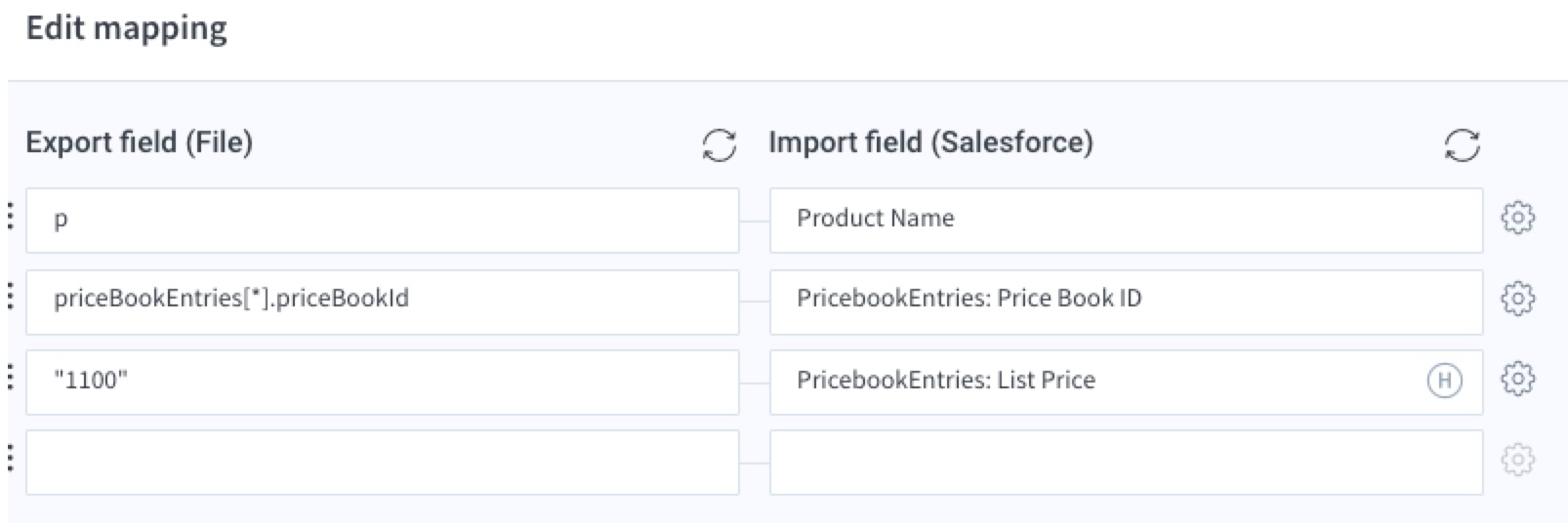Screen dimensions: 1568x523
Task: Click the export field with "1100"
Action: point(383,382)
